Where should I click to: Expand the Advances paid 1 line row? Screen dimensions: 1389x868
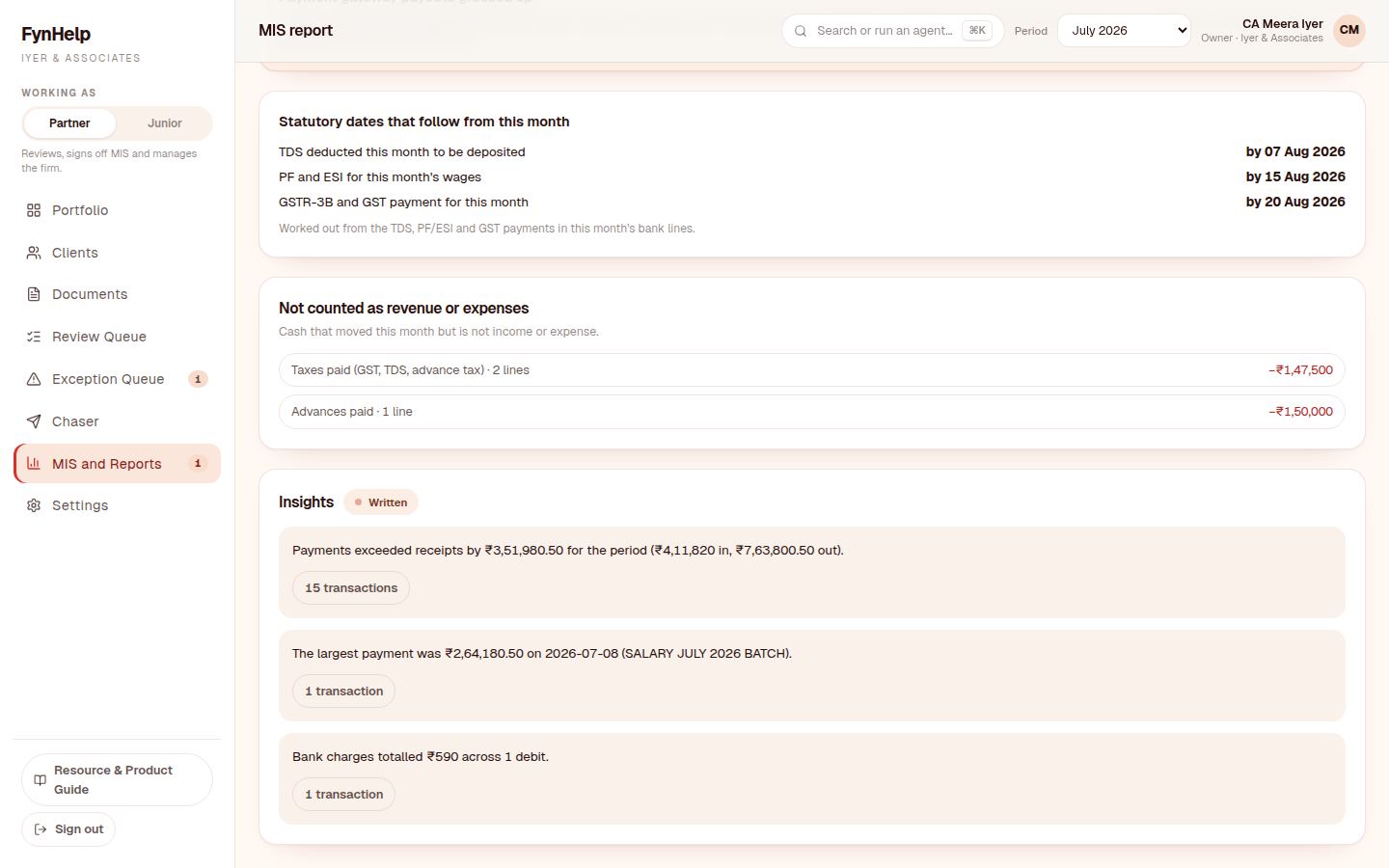[811, 412]
